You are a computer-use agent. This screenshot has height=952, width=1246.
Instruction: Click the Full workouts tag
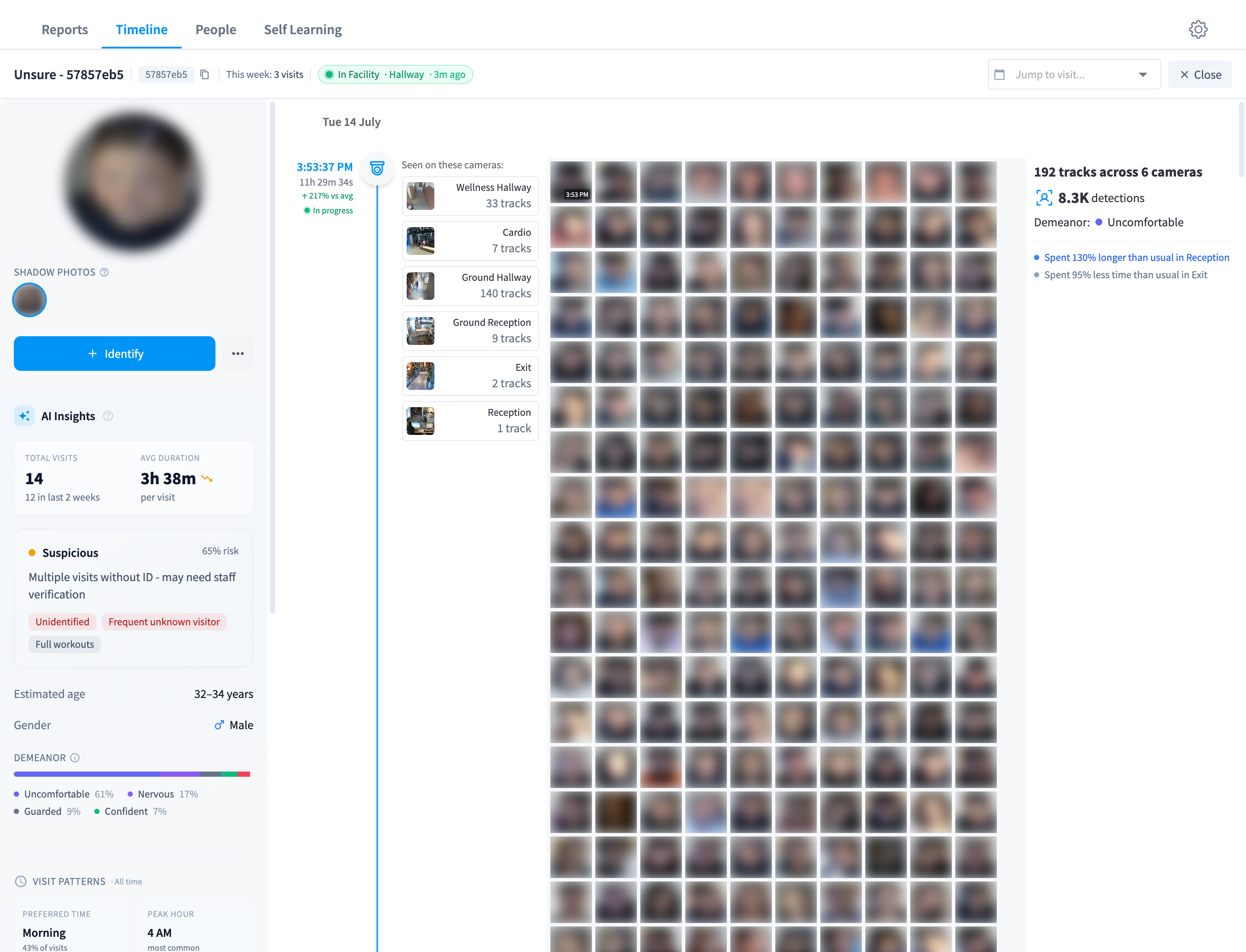(64, 644)
